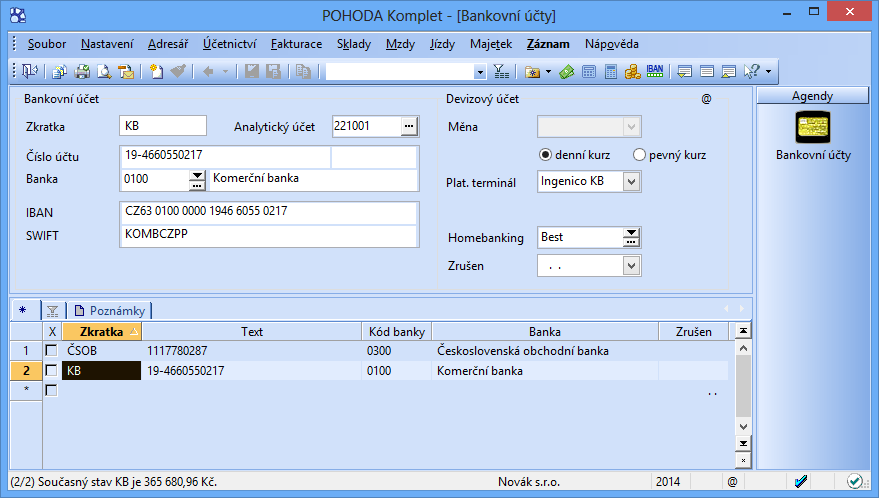Click the third note panel toolbar icon
The image size is (879, 498).
[729, 72]
